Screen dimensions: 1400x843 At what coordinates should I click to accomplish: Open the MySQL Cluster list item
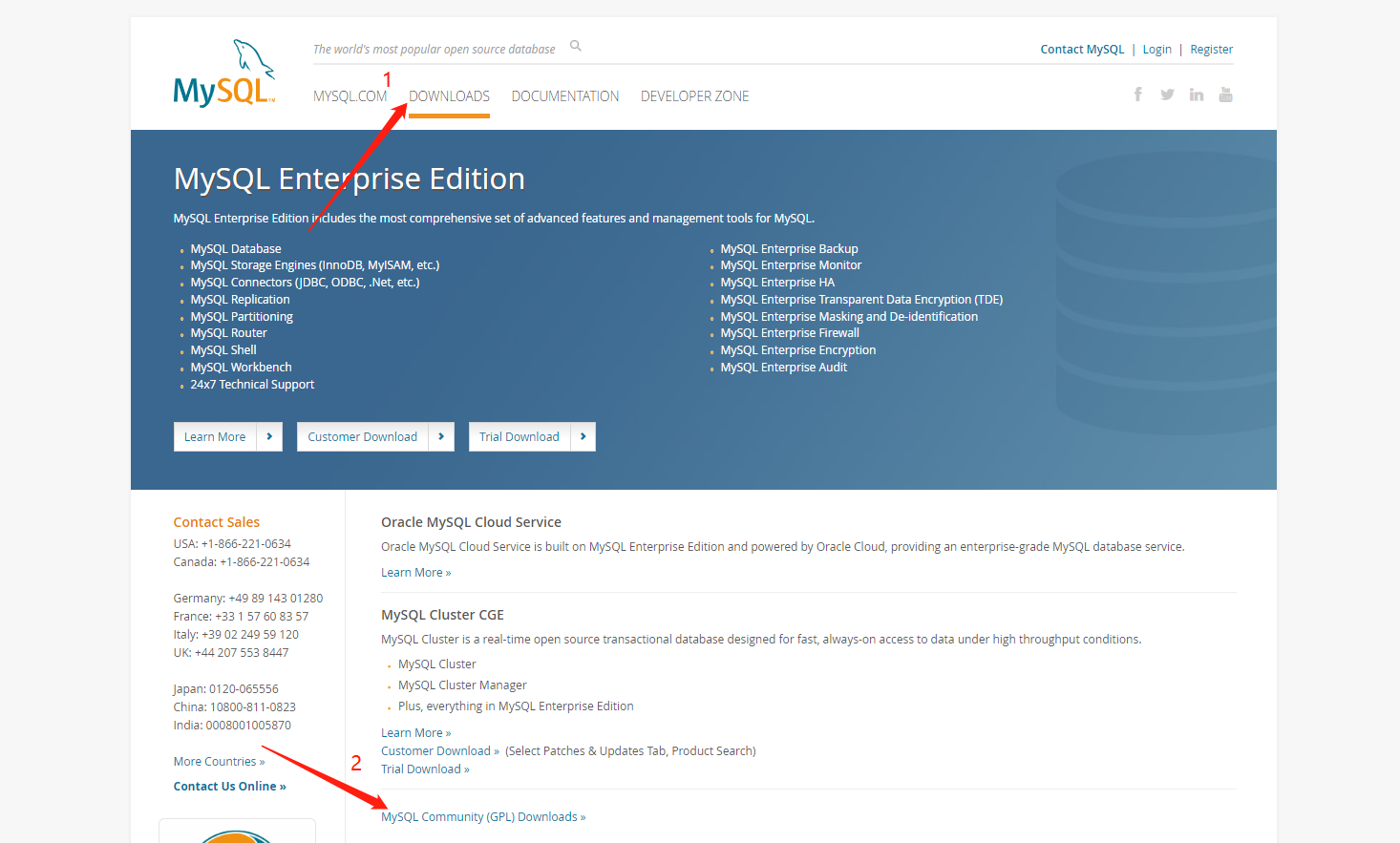(436, 664)
